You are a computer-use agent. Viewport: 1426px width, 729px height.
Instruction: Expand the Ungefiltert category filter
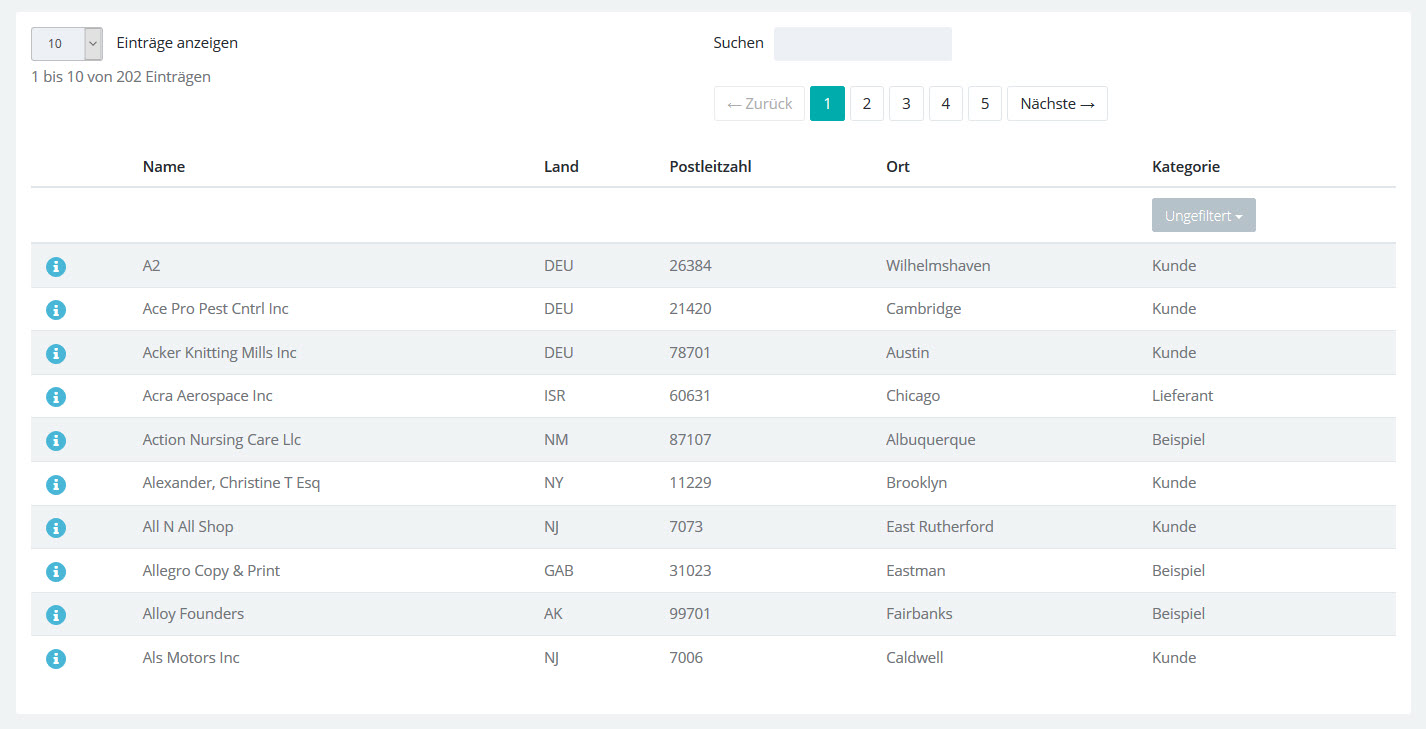(x=1203, y=216)
